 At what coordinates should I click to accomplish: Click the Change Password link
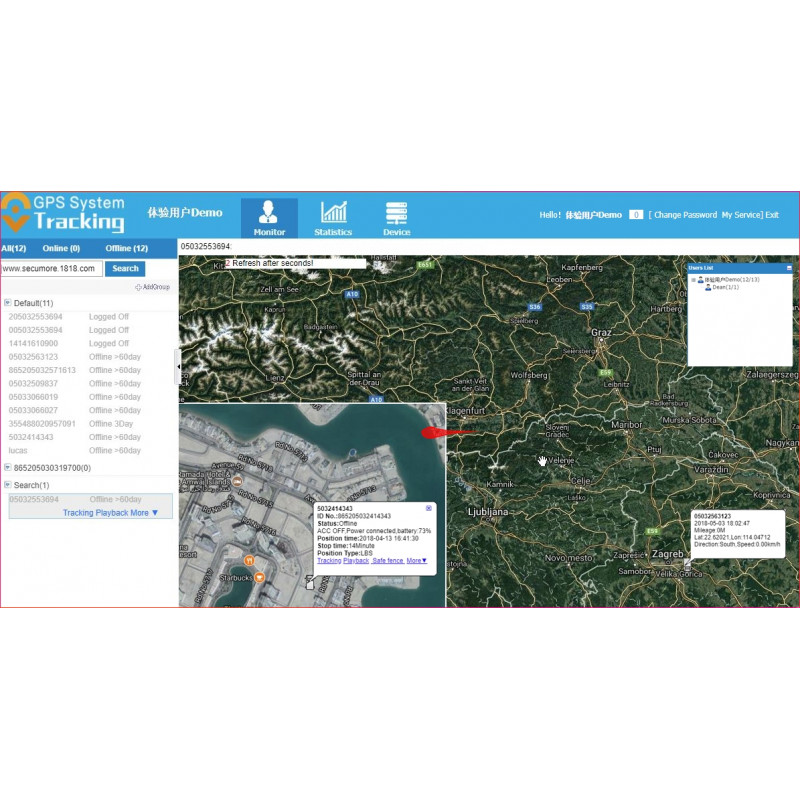685,215
